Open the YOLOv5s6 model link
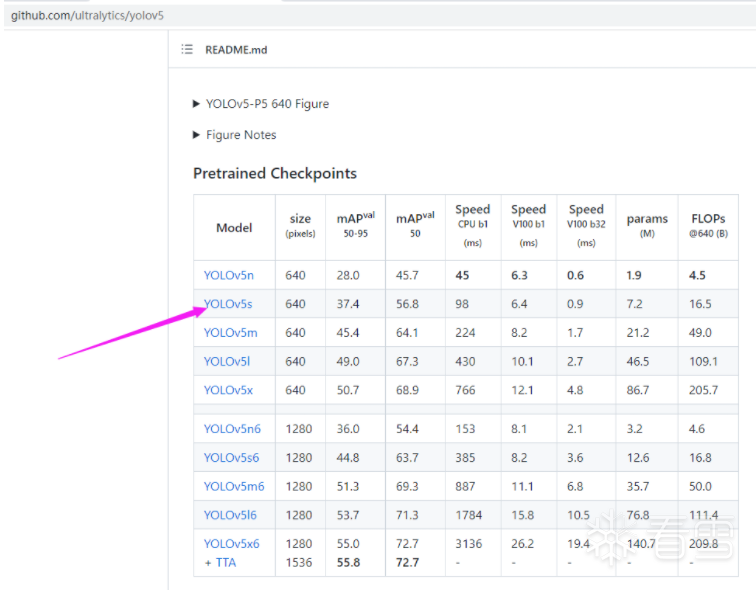 tap(231, 458)
